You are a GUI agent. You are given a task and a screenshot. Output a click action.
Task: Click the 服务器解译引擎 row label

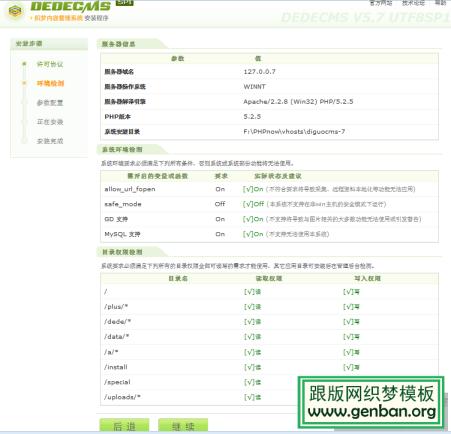125,102
